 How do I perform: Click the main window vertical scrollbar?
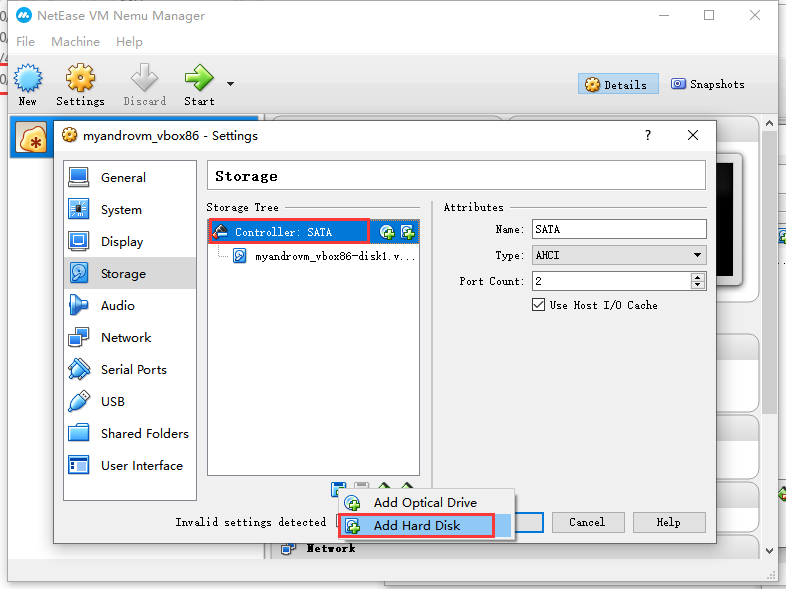[769, 273]
